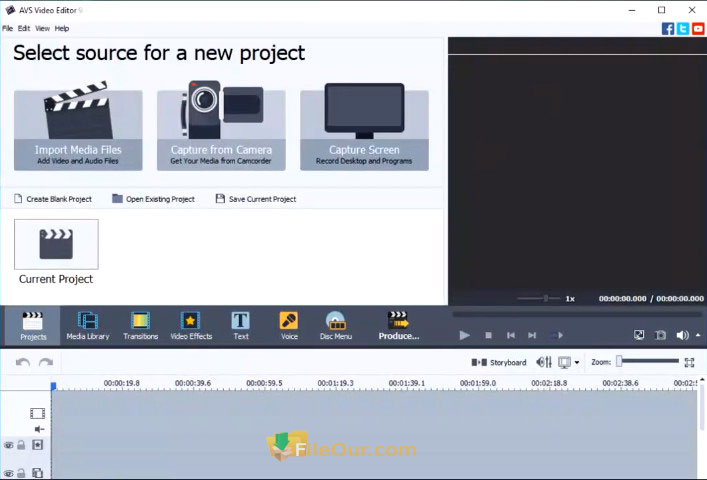This screenshot has height=480, width=707.
Task: Click the preview seek bar
Action: [577, 314]
